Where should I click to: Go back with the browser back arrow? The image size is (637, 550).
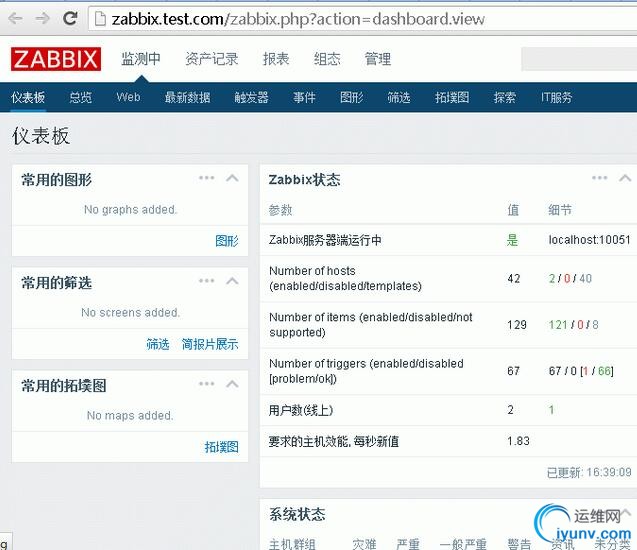pyautogui.click(x=15, y=18)
